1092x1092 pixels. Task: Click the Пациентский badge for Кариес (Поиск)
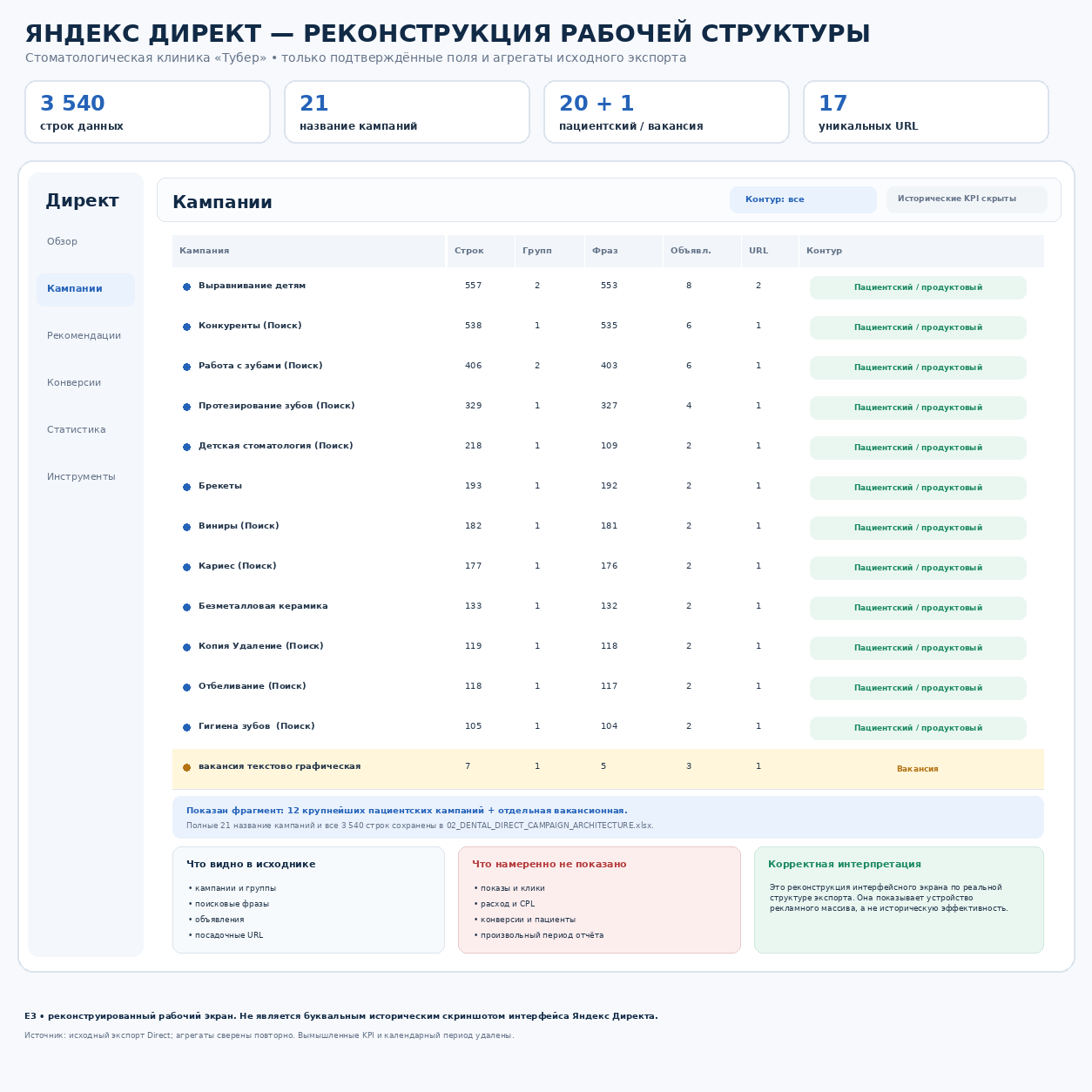[x=918, y=568]
